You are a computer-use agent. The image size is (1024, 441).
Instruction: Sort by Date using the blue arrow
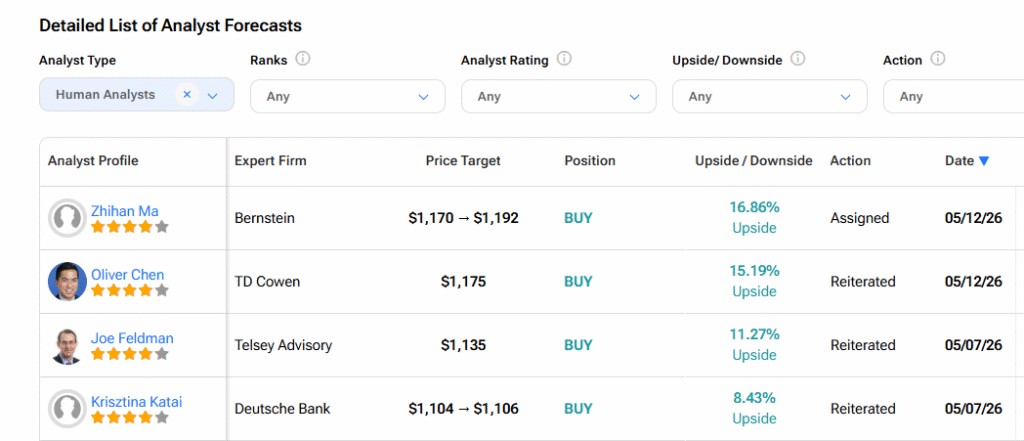984,161
